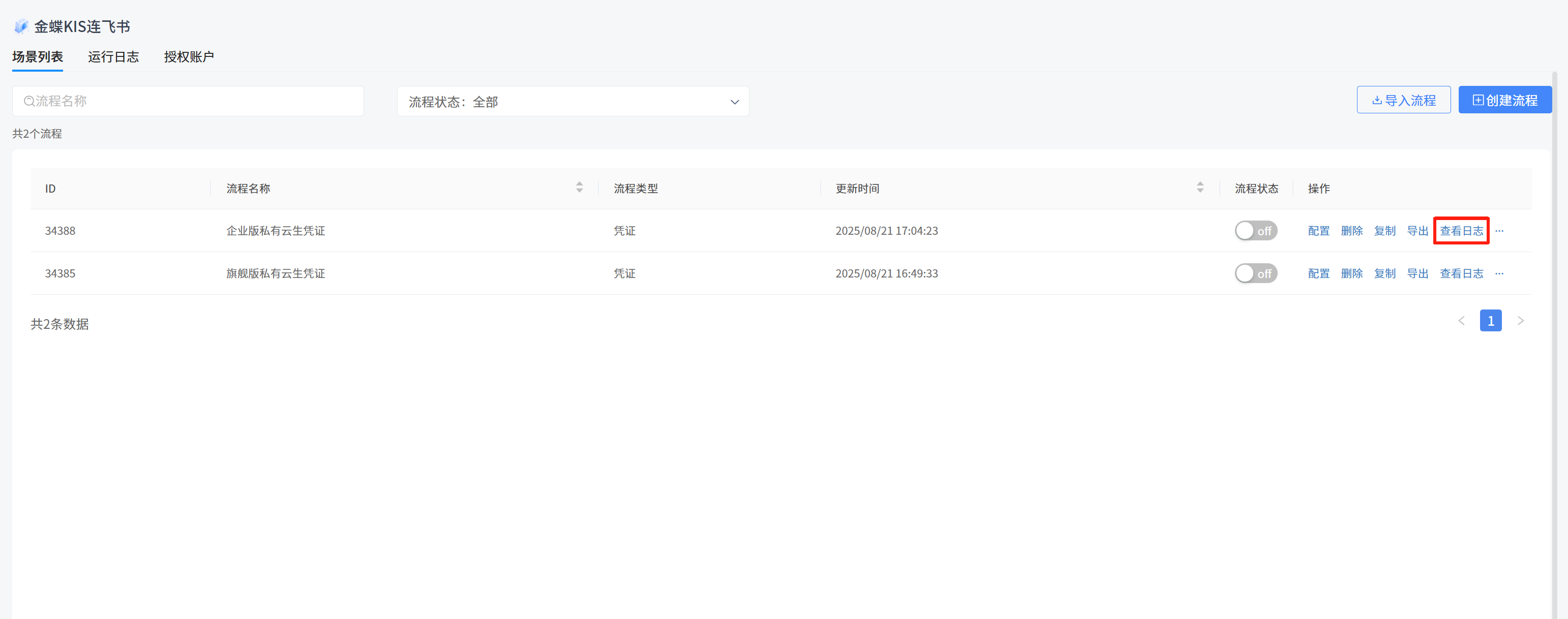Click the search magnifier icon in 流程名称 field
This screenshot has width=1568, height=619.
(x=28, y=101)
